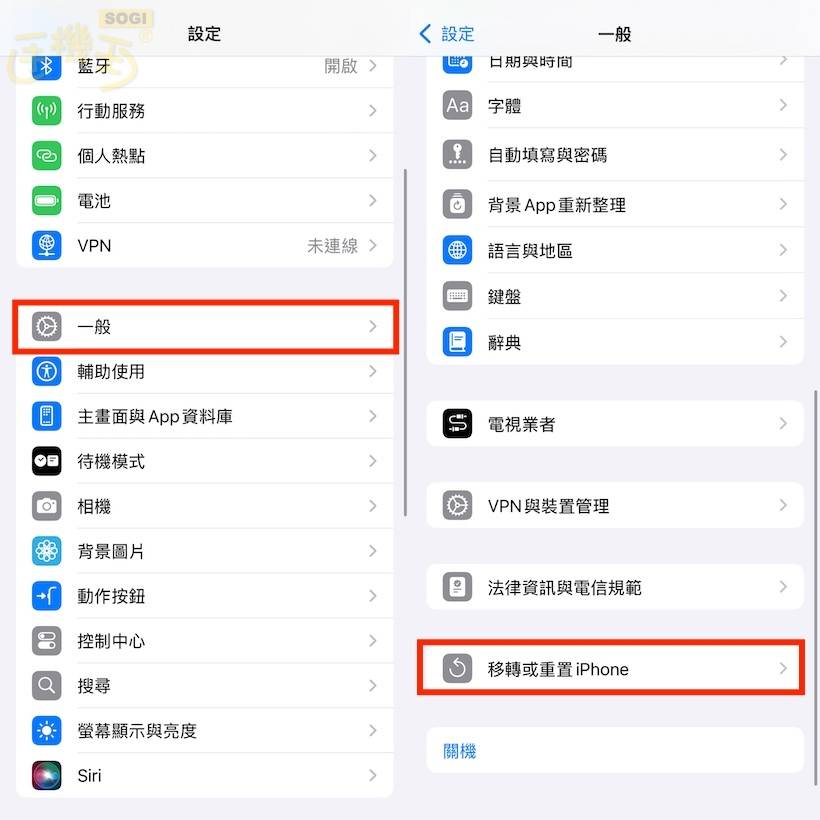Tap the Bluetooth icon
This screenshot has width=820, height=820.
[x=47, y=66]
